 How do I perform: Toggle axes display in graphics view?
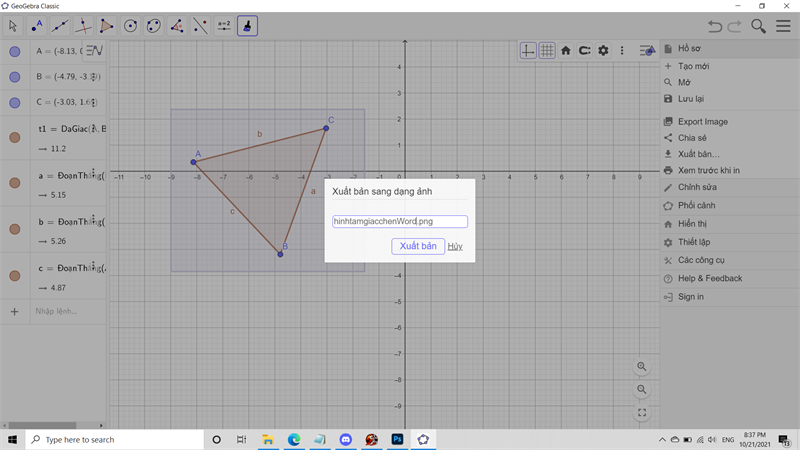point(528,50)
